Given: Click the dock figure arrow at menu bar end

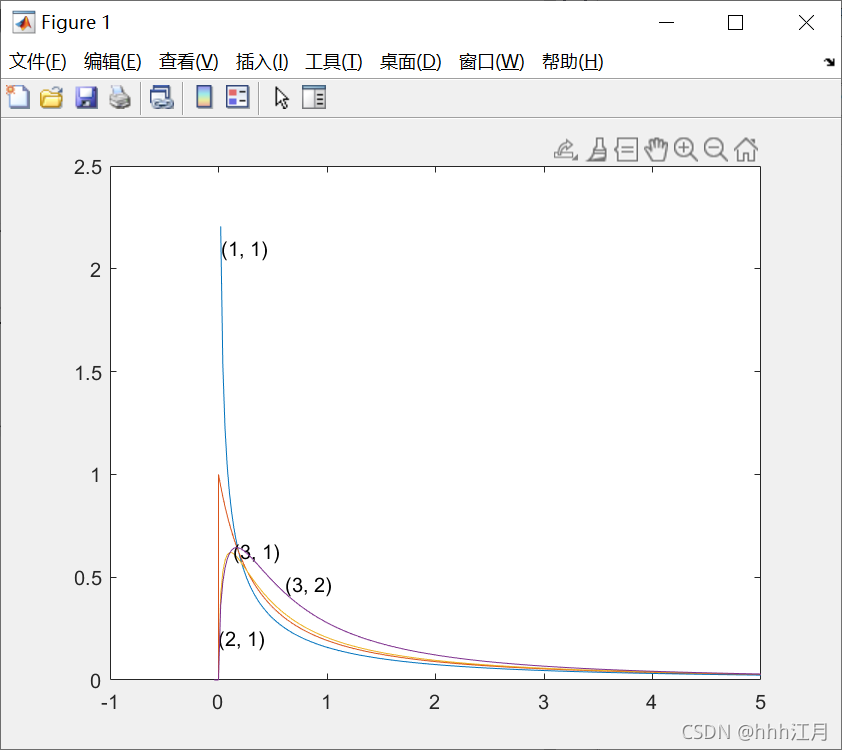Looking at the screenshot, I should tap(830, 62).
